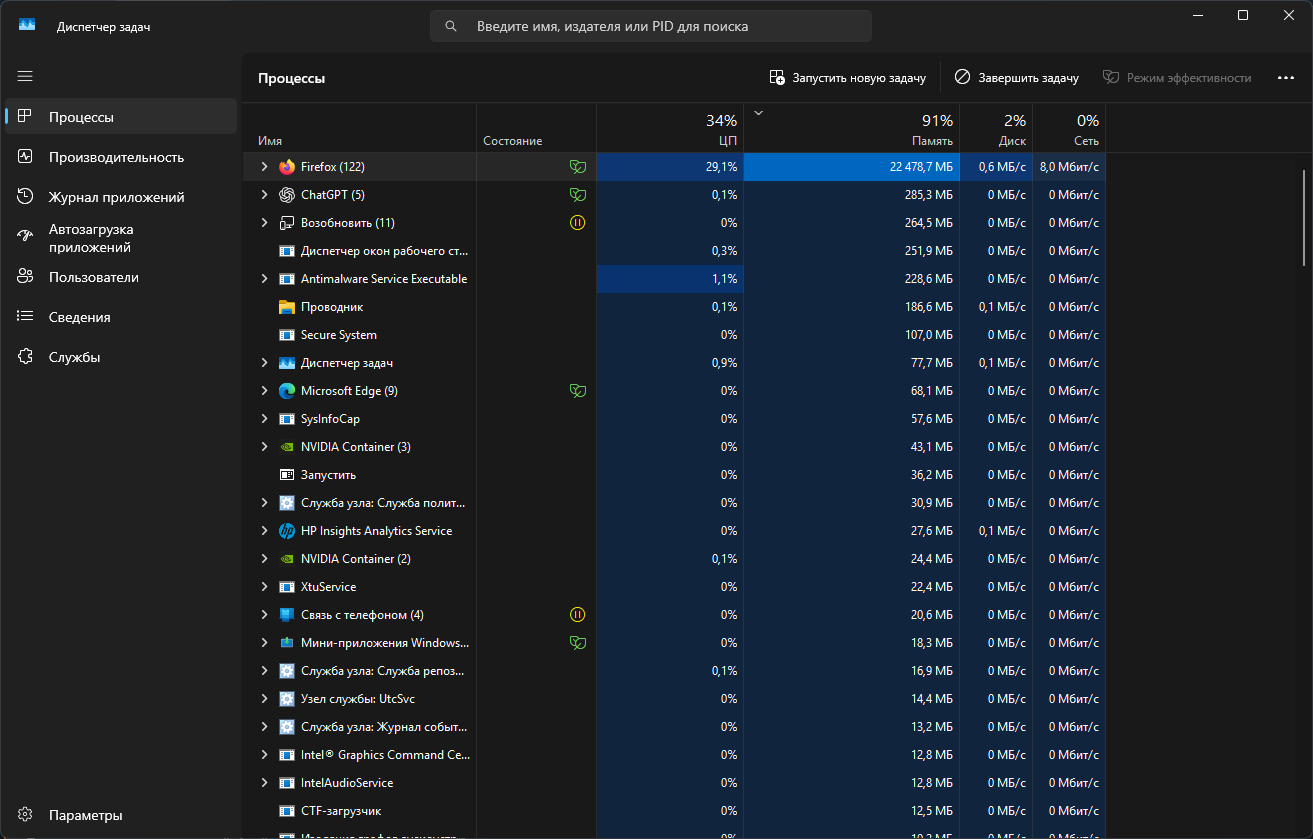Expand the Firefox (122) process group
Viewport: 1313px width, 839px height.
click(264, 167)
